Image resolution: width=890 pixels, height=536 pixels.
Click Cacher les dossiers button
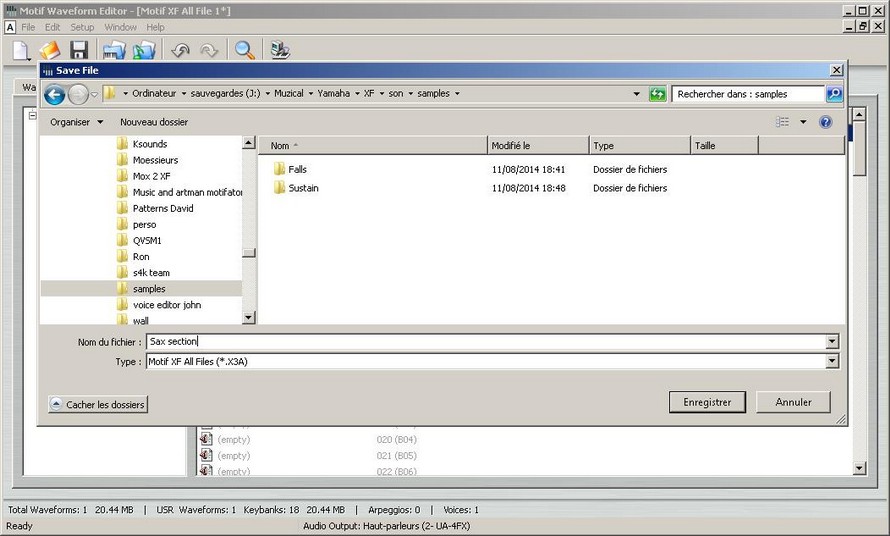click(x=98, y=405)
